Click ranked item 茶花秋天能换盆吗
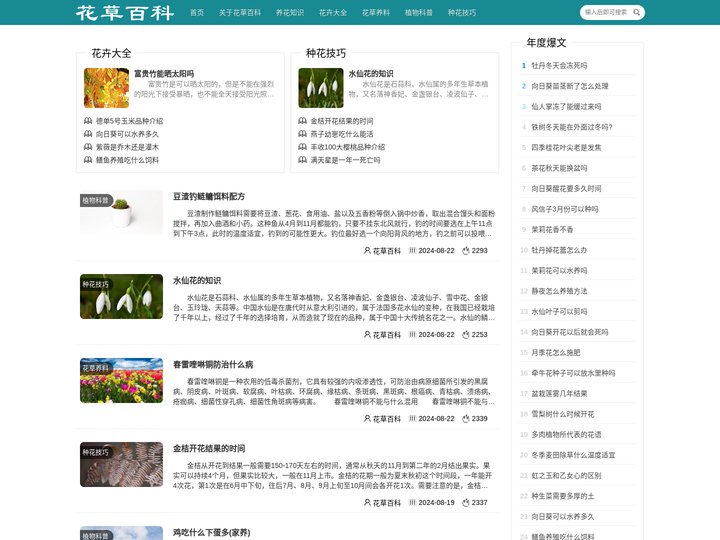The image size is (720, 540). pyautogui.click(x=559, y=168)
